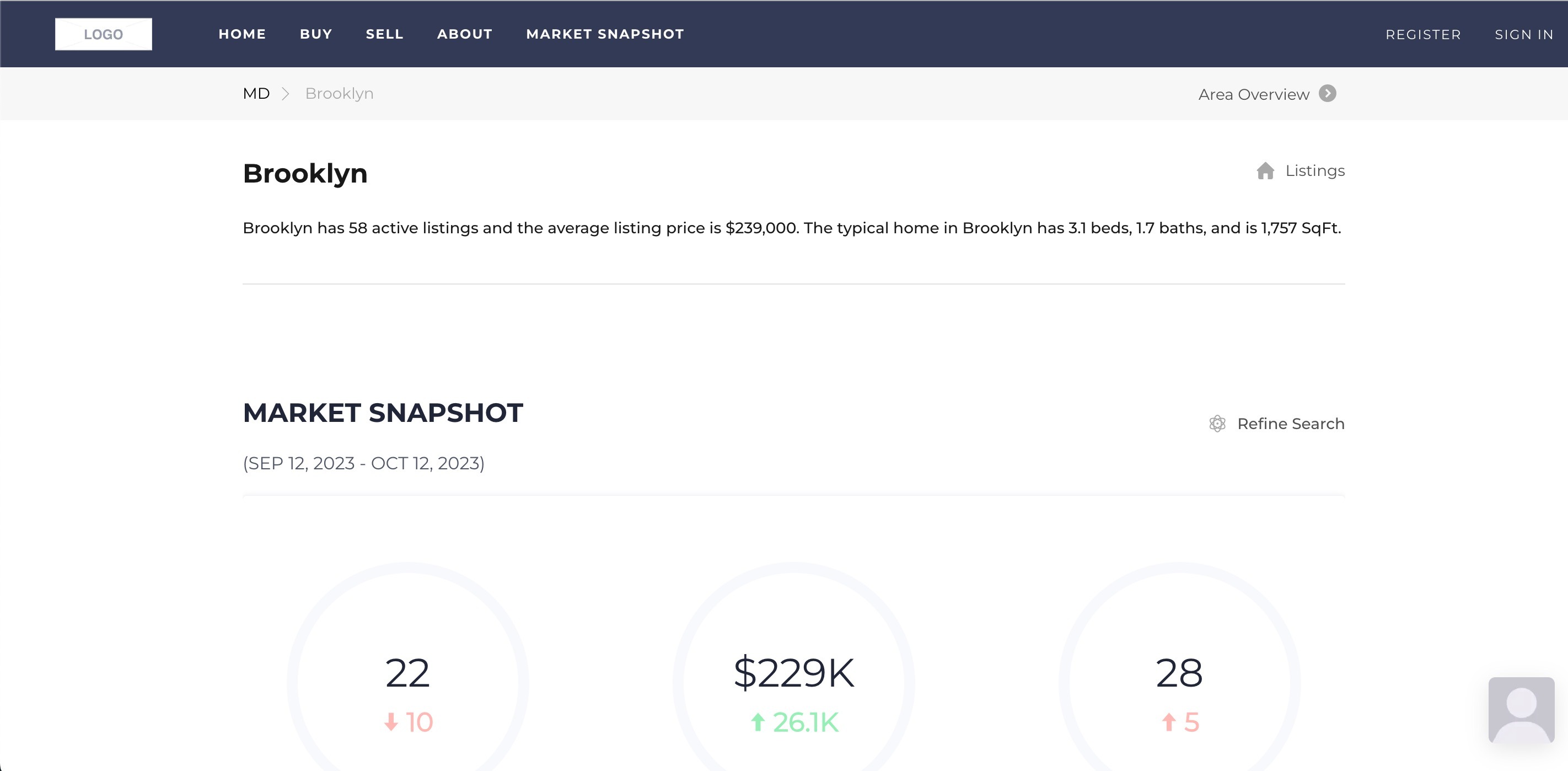Click the house Listings icon
This screenshot has height=771, width=1568.
click(x=1265, y=170)
